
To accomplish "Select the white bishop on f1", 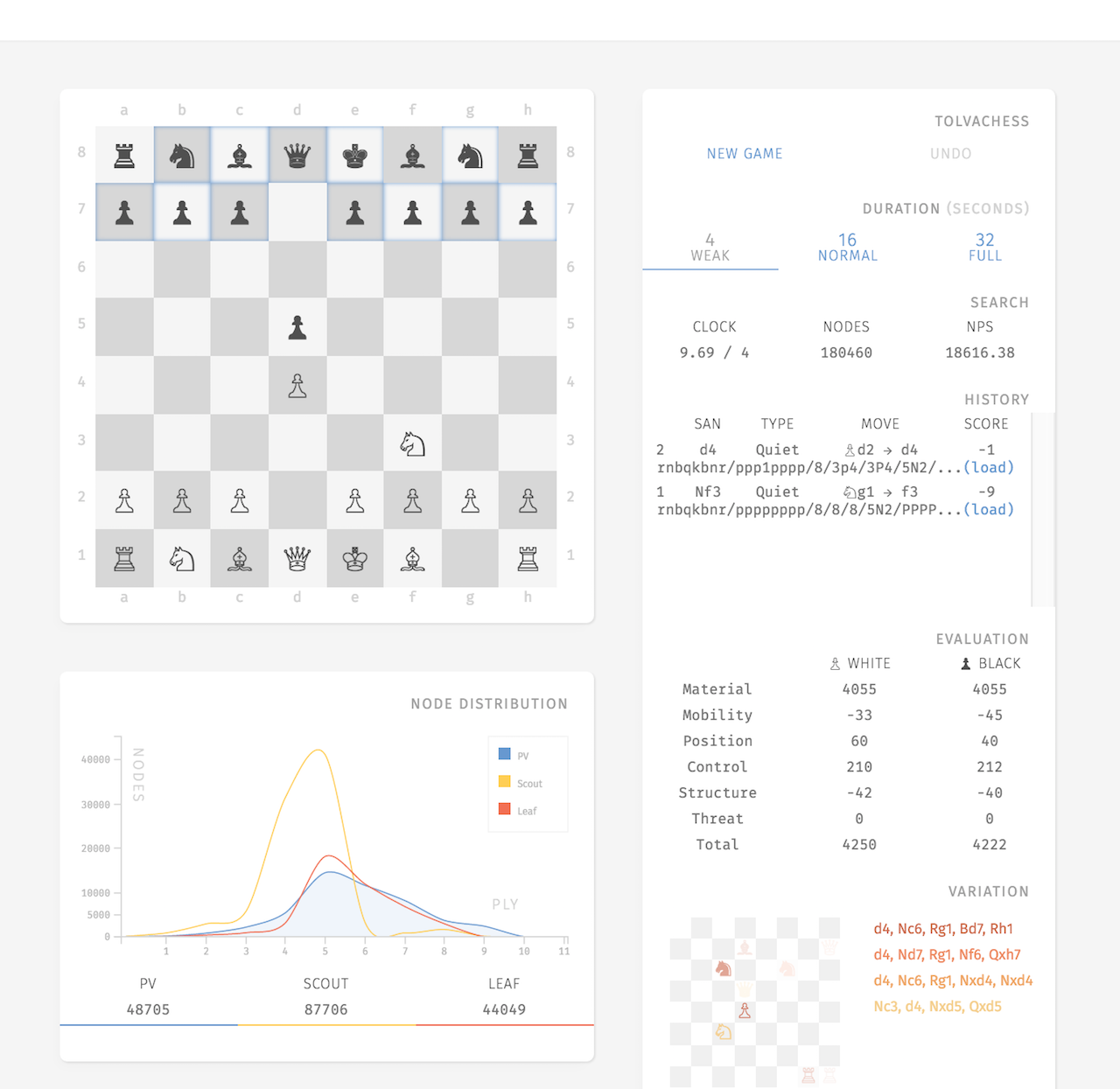I will 413,558.
